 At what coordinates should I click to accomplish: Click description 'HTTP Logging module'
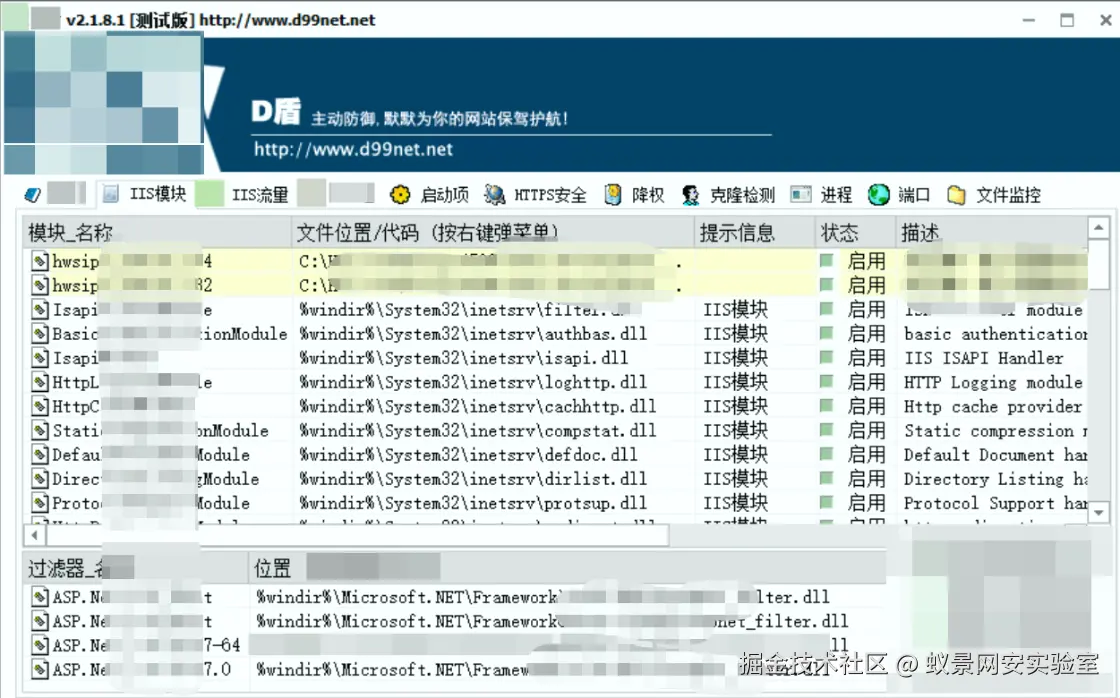993,382
